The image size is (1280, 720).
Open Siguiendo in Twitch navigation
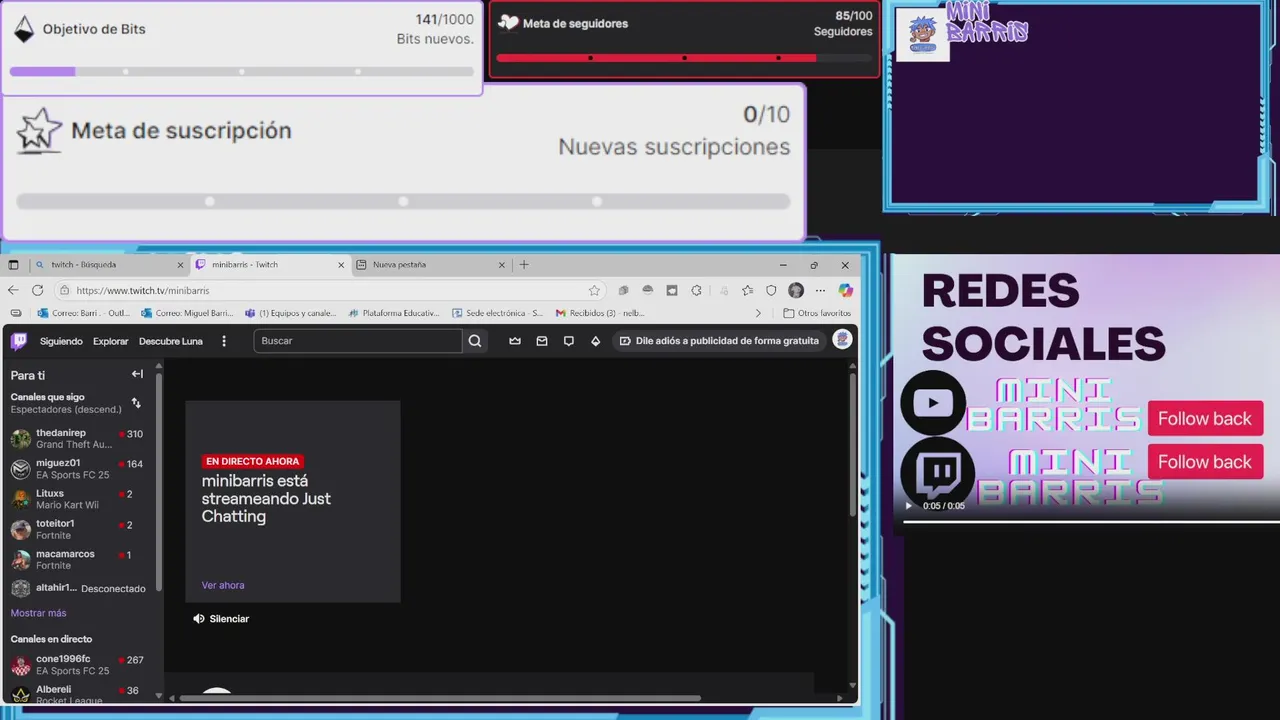click(x=61, y=341)
